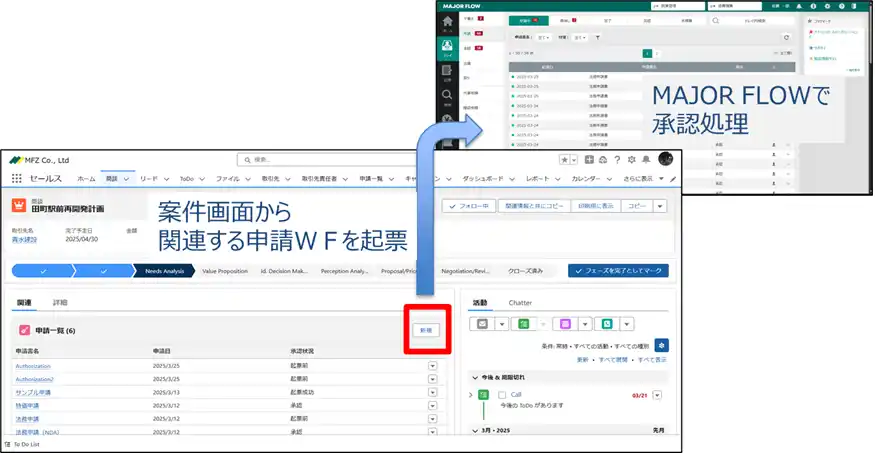Click the MAJOR FLOW home icon

pyautogui.click(x=447, y=21)
